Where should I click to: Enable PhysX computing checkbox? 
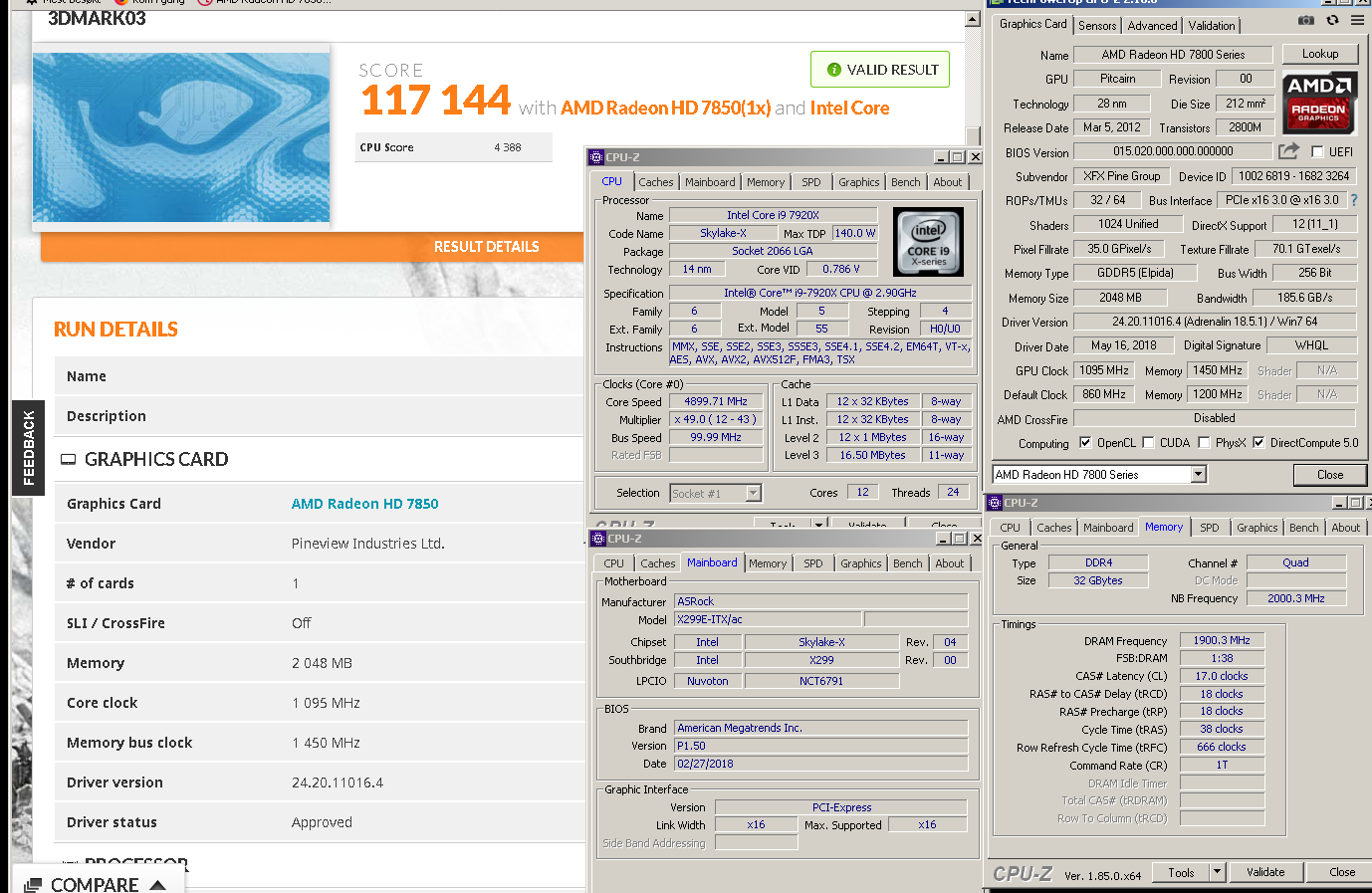1204,443
